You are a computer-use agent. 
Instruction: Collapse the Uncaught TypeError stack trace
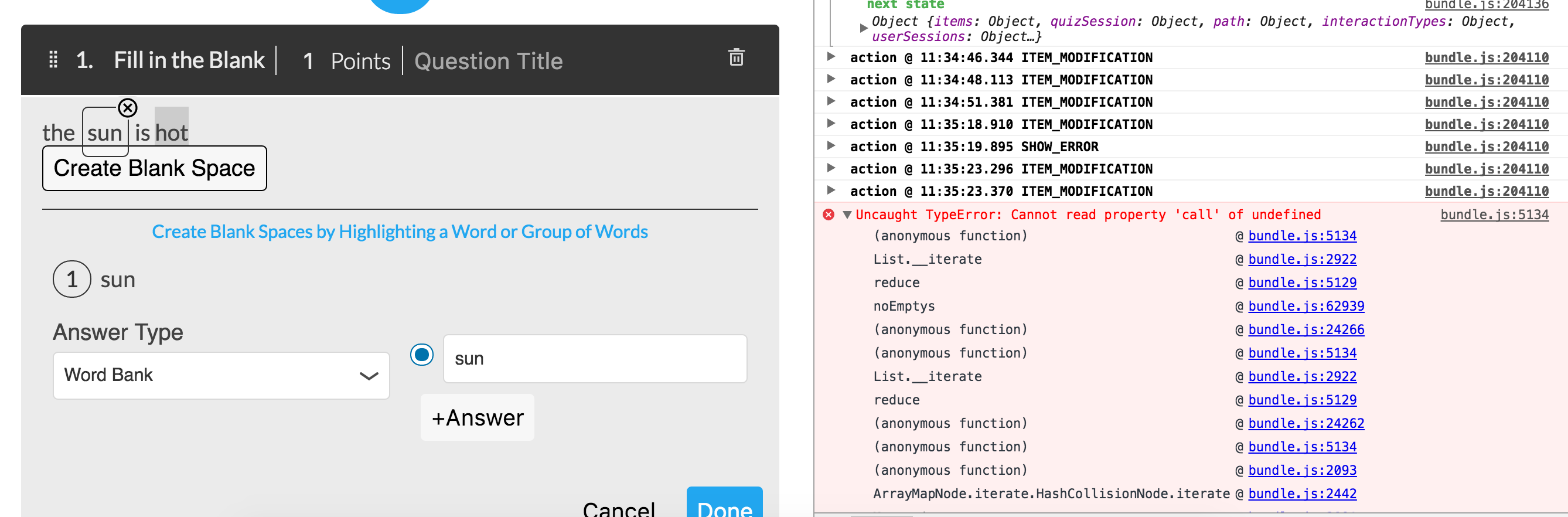click(x=846, y=215)
